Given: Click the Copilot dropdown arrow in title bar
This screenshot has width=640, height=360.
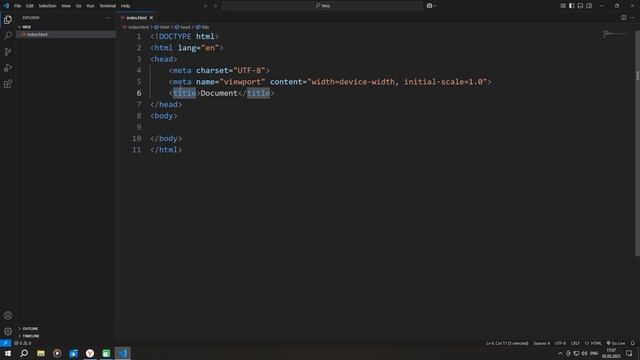Looking at the screenshot, I should 435,6.
